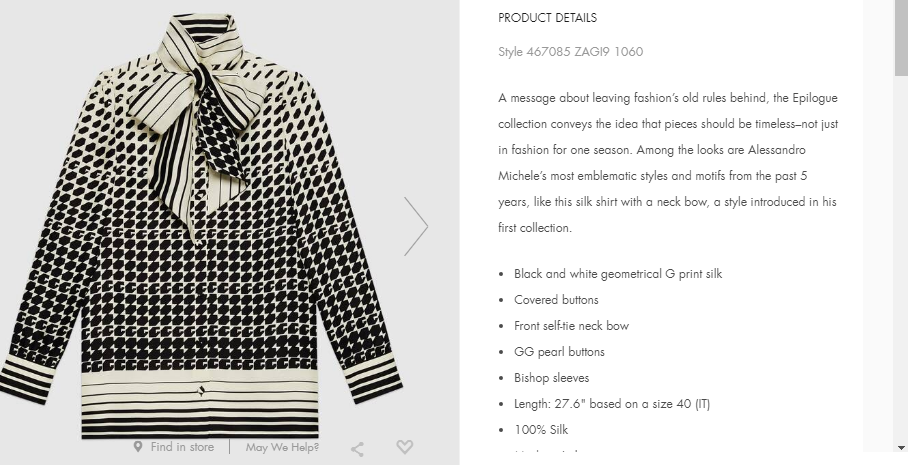The image size is (908, 465).
Task: Click the Length 27.6" size detail
Action: 611,404
